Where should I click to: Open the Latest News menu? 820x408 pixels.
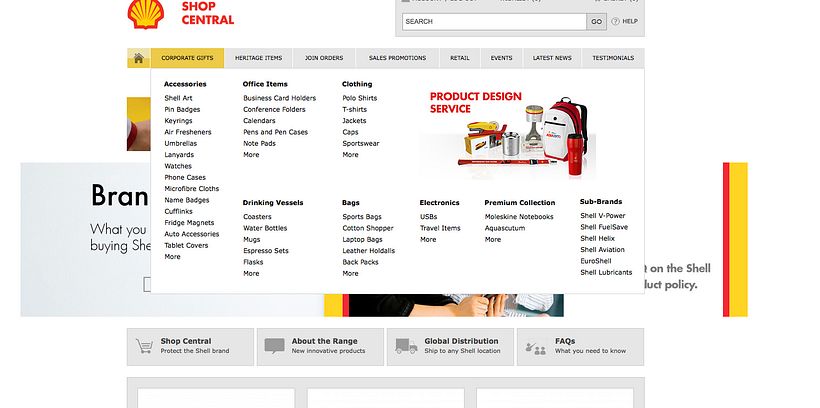pos(552,58)
